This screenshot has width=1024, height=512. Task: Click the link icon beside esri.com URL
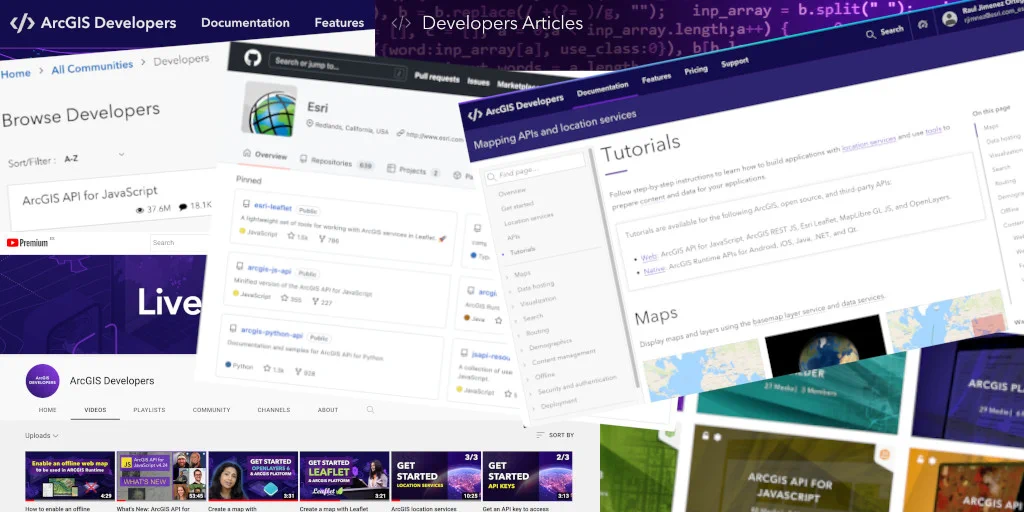[400, 133]
